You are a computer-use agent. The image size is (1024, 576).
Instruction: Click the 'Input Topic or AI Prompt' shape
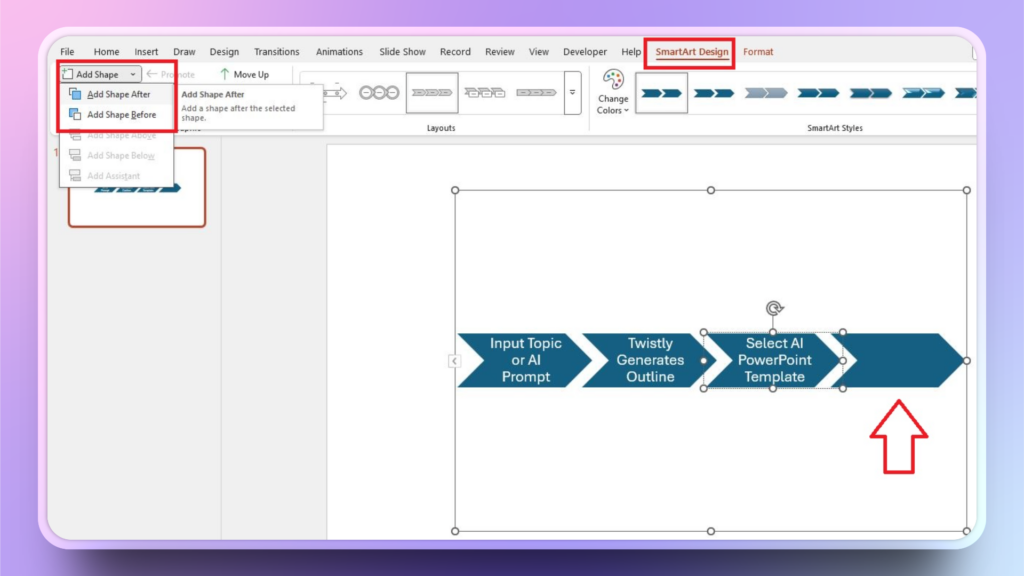point(520,360)
